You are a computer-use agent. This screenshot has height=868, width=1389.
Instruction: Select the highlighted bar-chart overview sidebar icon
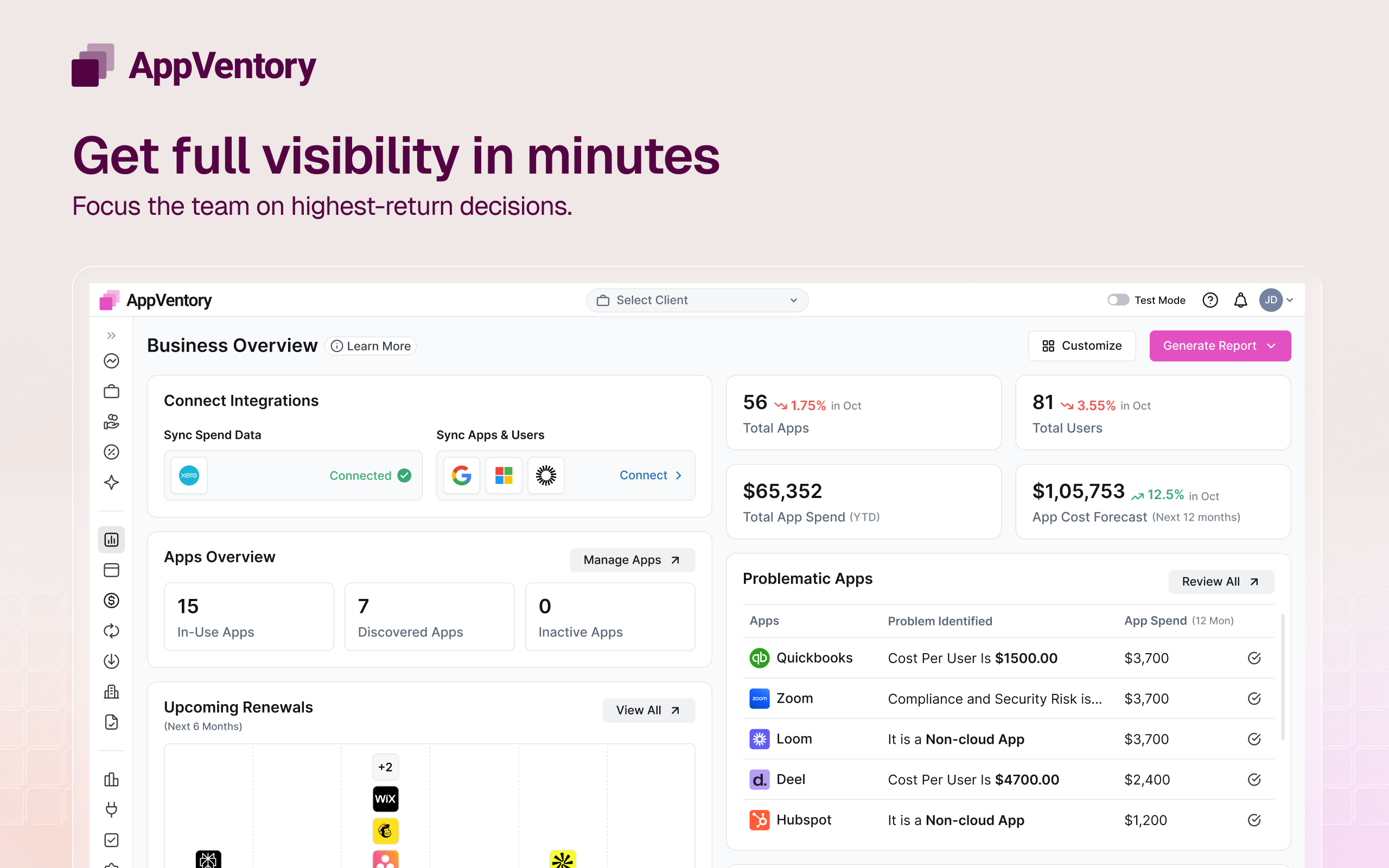111,540
